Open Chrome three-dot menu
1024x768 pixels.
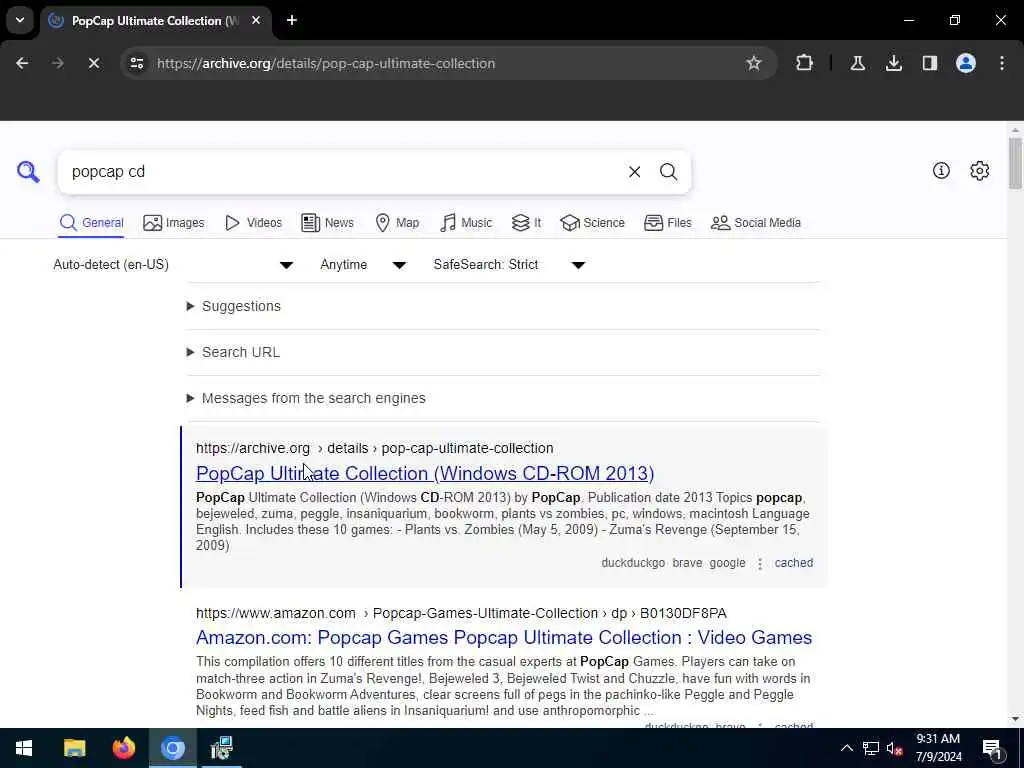point(1002,63)
